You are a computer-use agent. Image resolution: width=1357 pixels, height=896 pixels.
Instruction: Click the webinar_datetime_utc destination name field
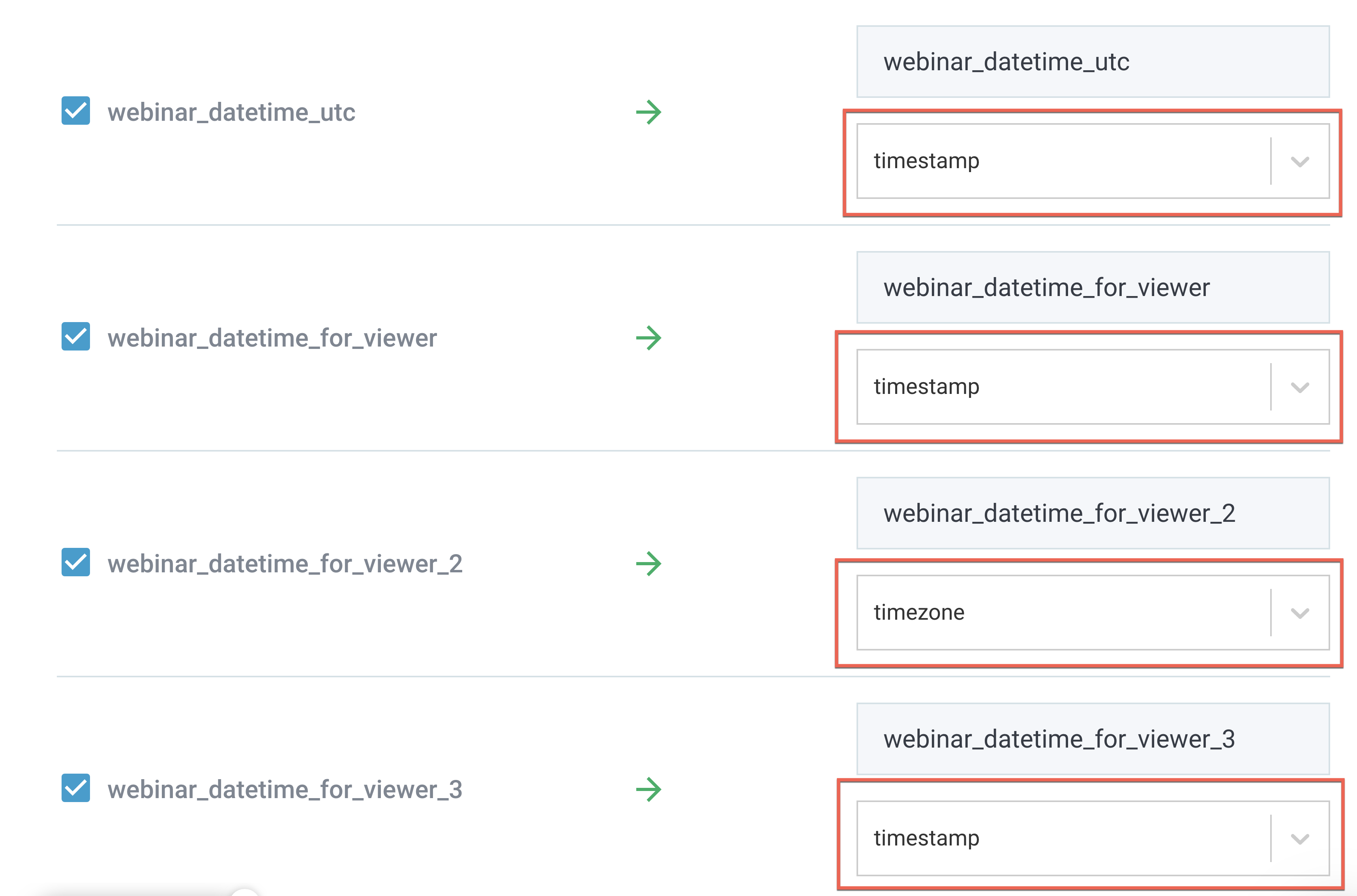tap(1093, 62)
